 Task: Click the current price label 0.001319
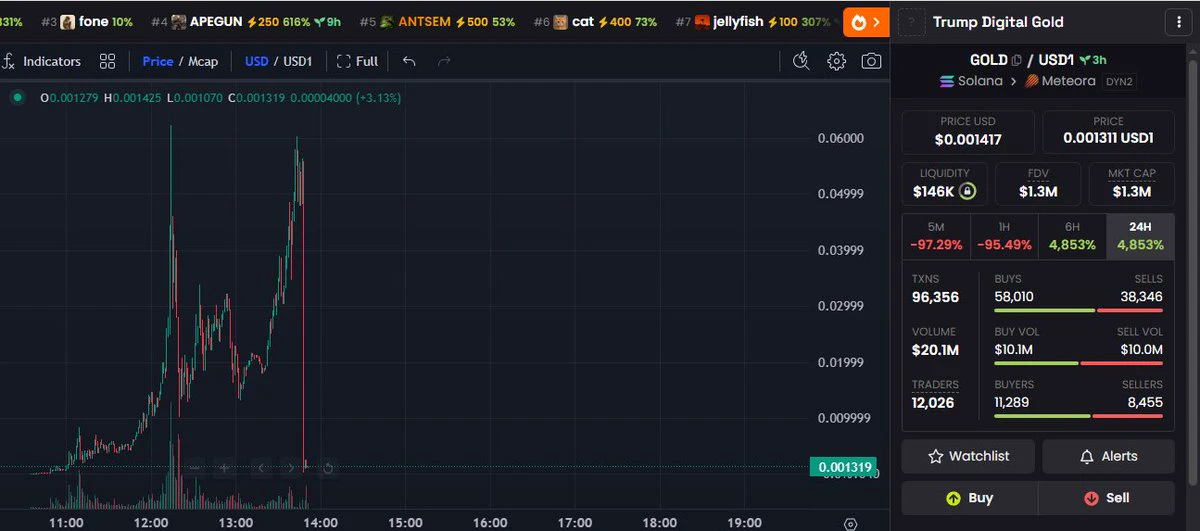[845, 467]
